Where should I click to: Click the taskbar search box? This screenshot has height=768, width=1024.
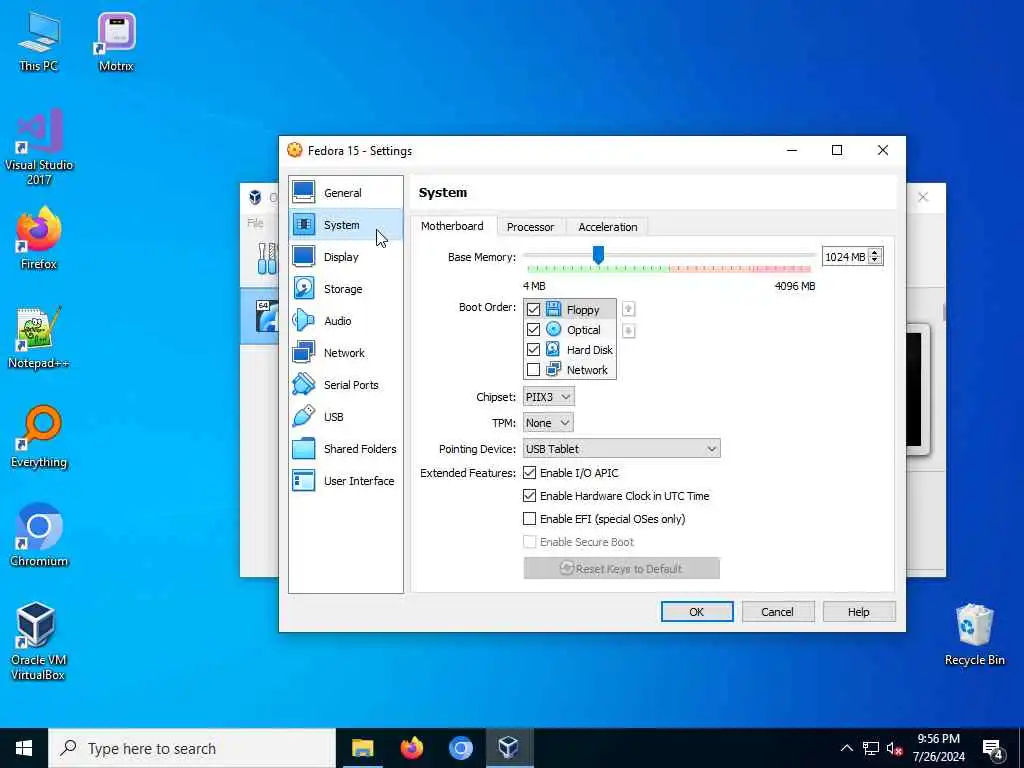[192, 748]
